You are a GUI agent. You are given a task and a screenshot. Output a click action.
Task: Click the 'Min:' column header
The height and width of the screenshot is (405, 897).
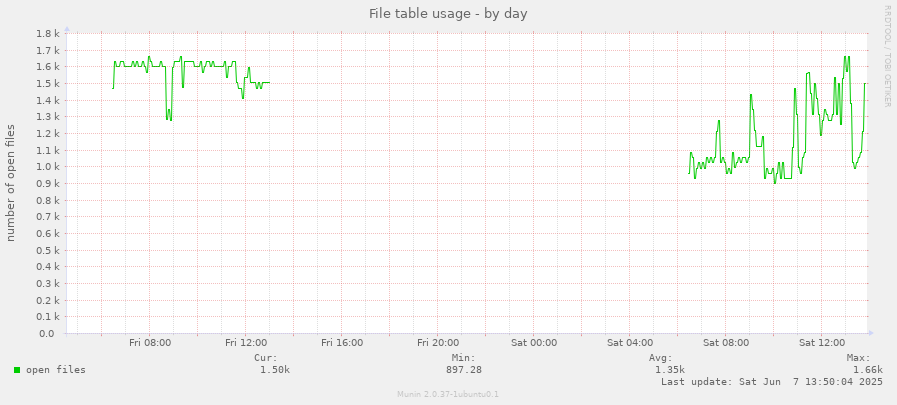[x=463, y=358]
